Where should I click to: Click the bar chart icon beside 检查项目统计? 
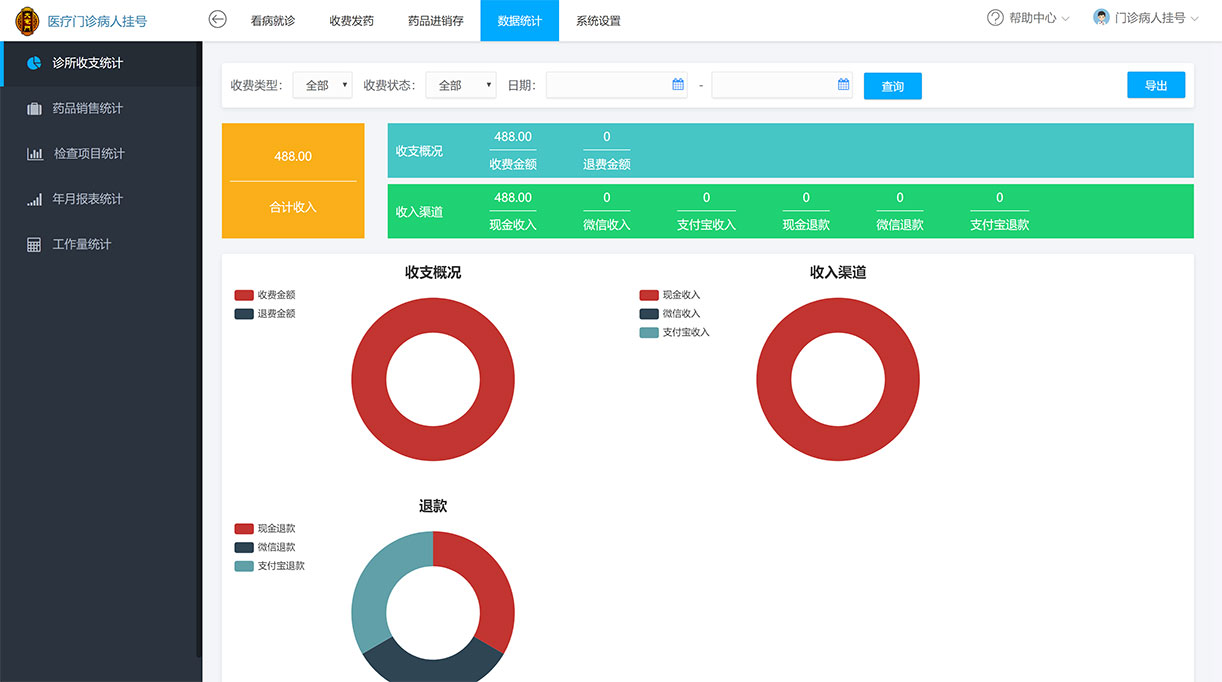click(34, 154)
